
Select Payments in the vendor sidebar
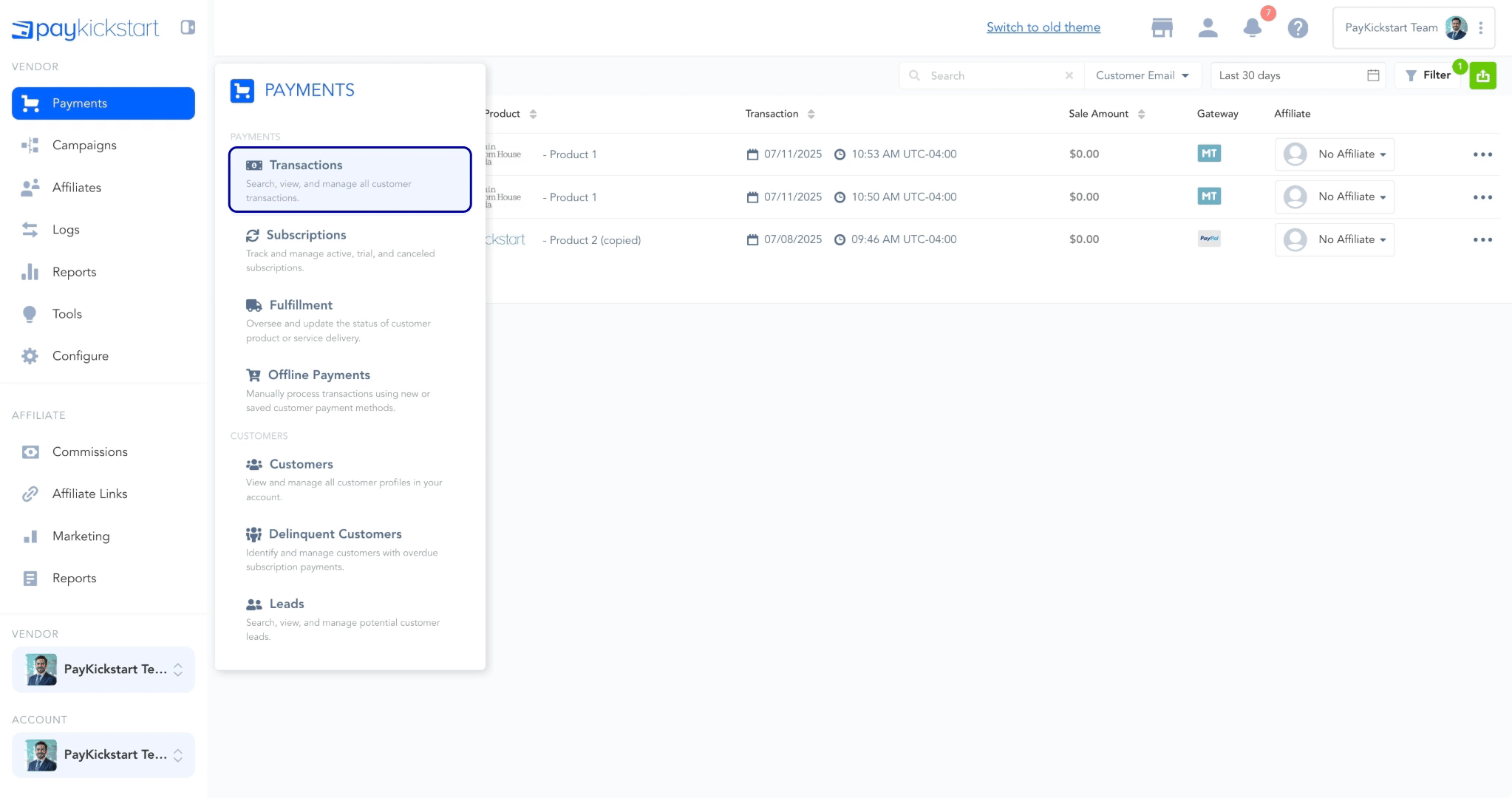pos(103,103)
